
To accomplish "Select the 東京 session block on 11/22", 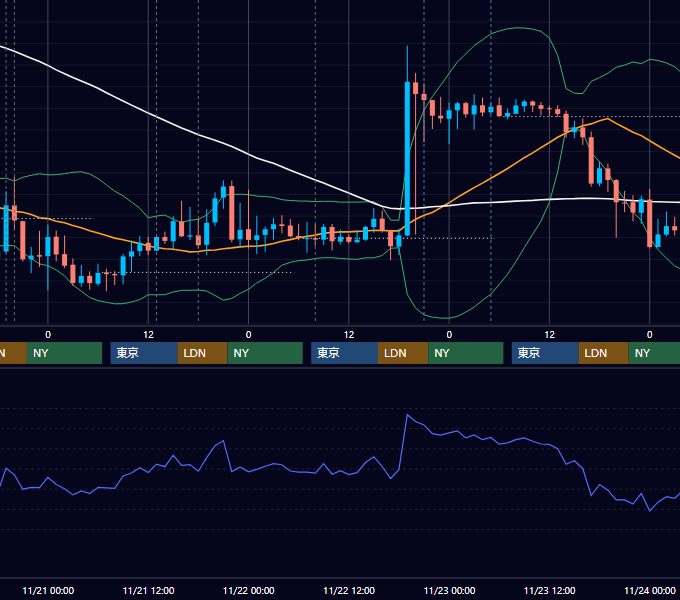I will coord(344,353).
